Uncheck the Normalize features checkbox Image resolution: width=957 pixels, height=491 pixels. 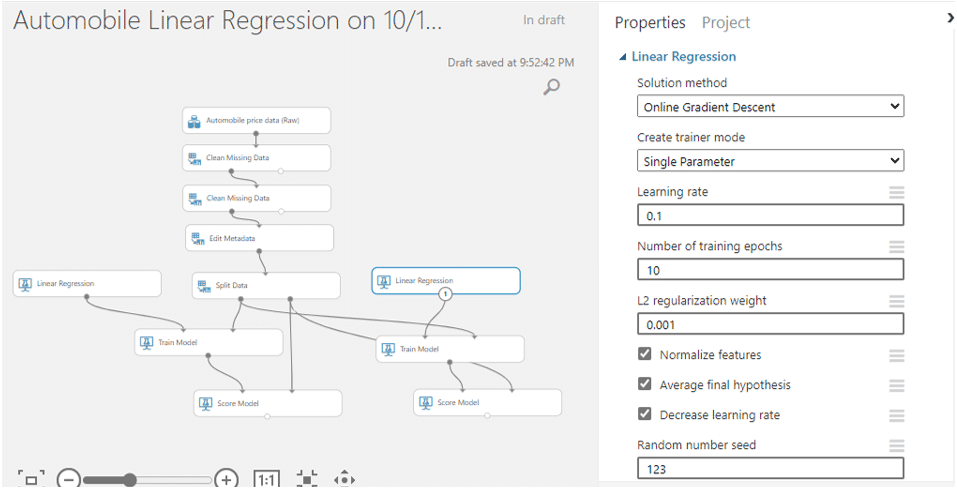[645, 354]
